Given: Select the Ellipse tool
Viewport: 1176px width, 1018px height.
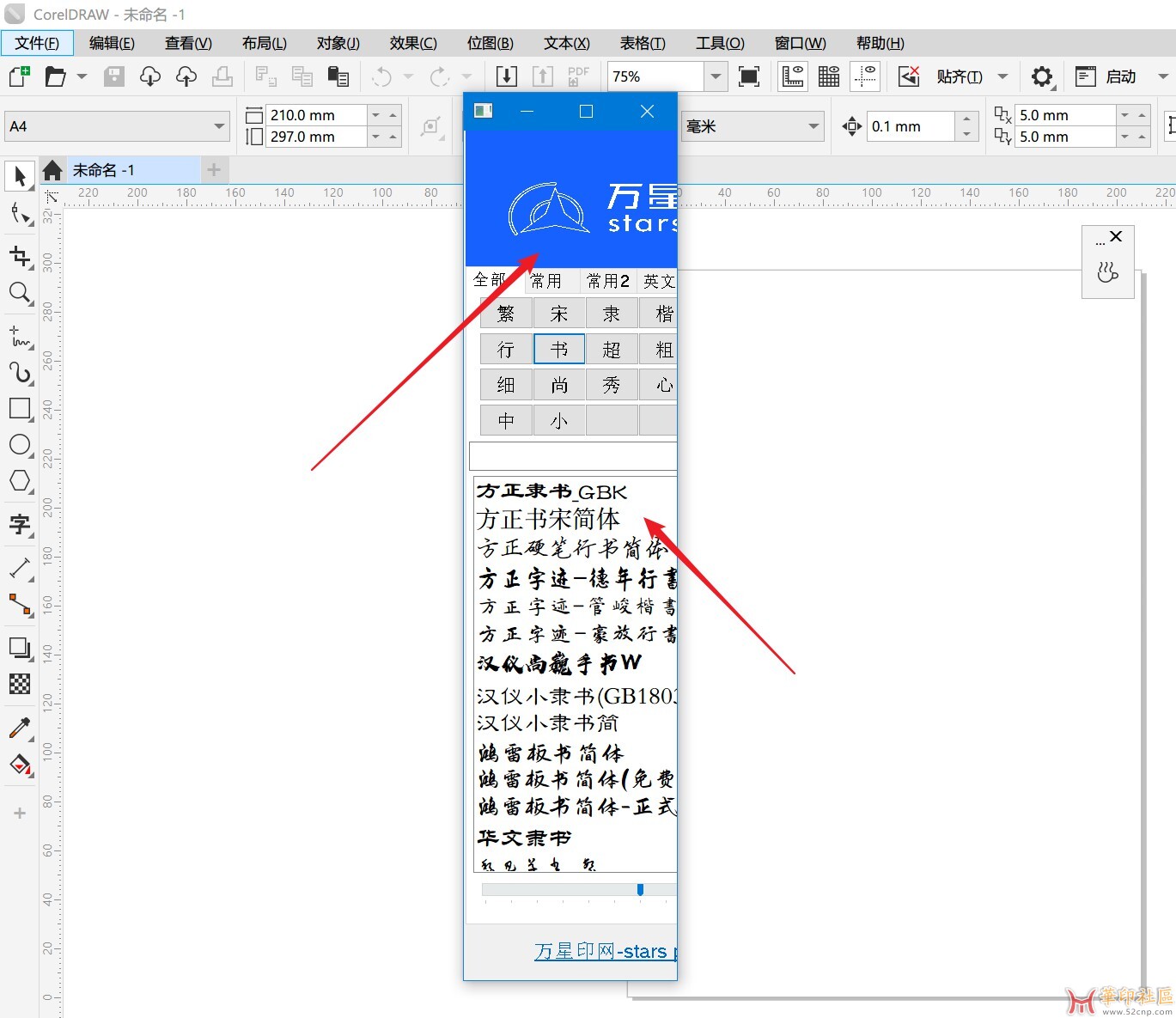Looking at the screenshot, I should click(x=20, y=445).
